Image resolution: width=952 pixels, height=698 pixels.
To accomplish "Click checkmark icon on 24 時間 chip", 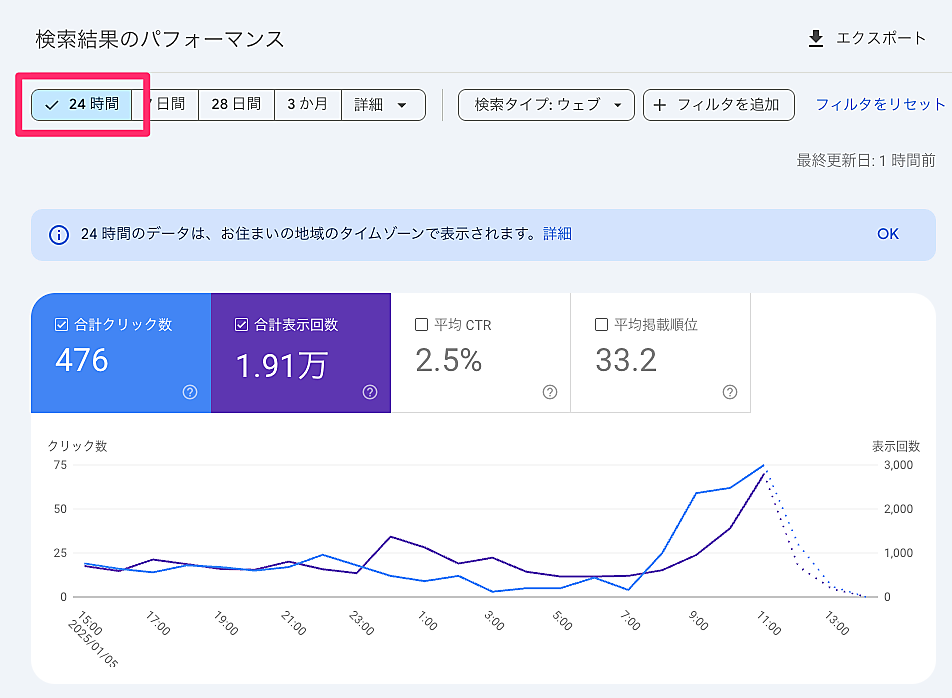I will pyautogui.click(x=52, y=105).
